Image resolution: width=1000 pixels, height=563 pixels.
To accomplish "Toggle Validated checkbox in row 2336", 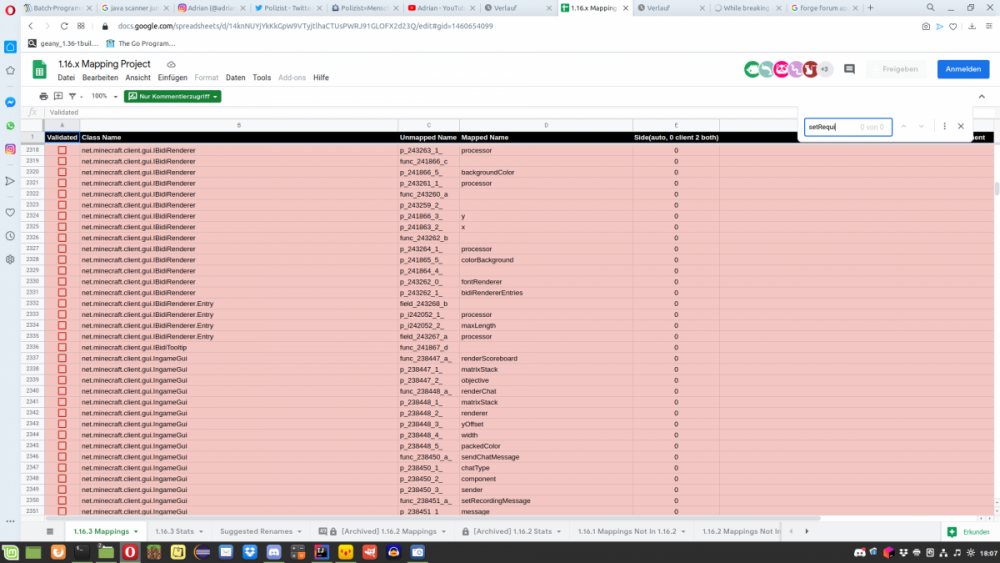I will [62, 347].
